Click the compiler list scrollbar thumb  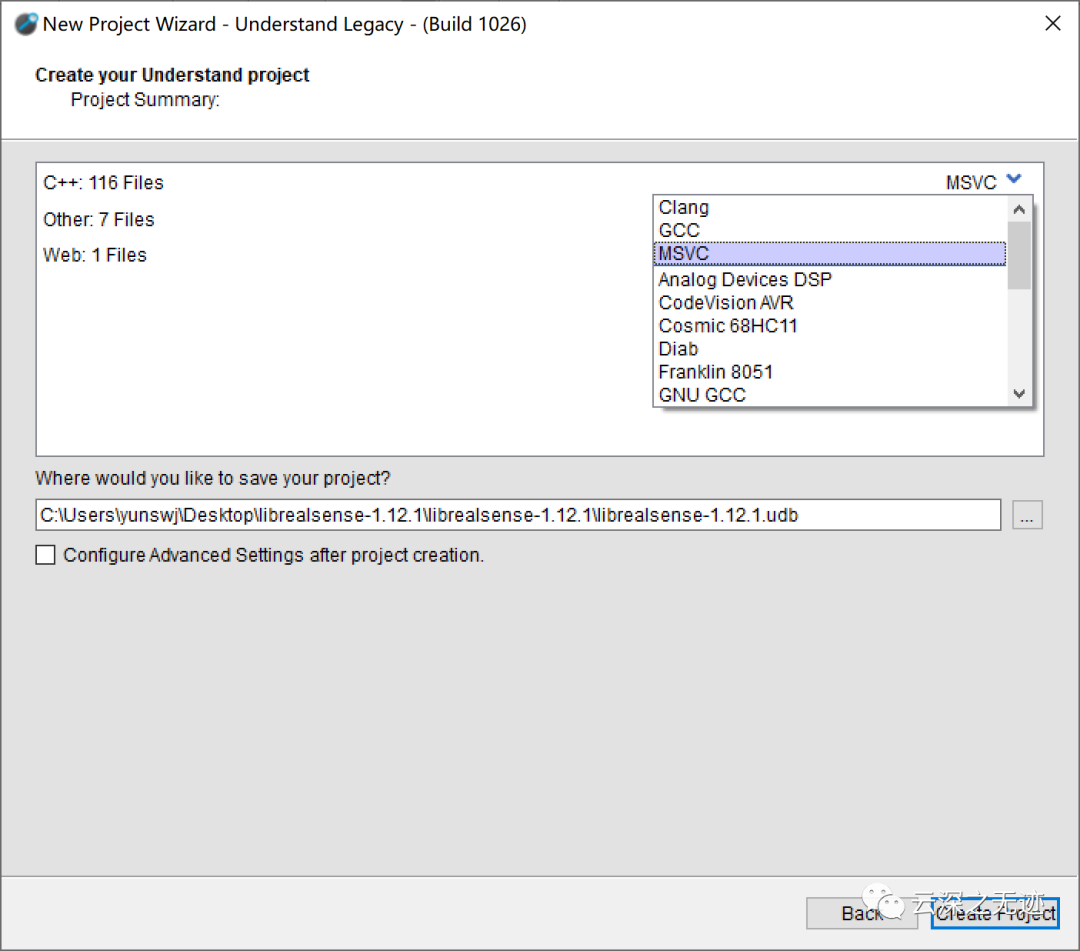(1019, 255)
